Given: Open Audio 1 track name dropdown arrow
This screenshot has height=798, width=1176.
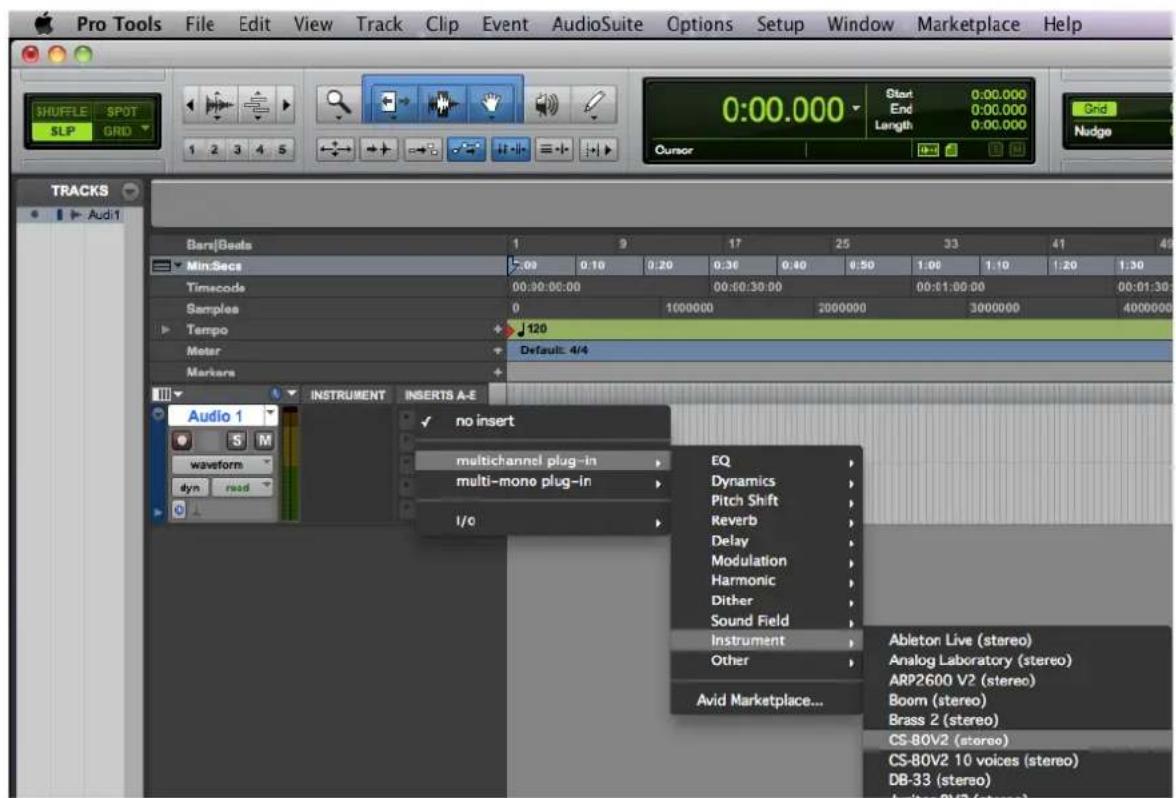Looking at the screenshot, I should pyautogui.click(x=270, y=415).
